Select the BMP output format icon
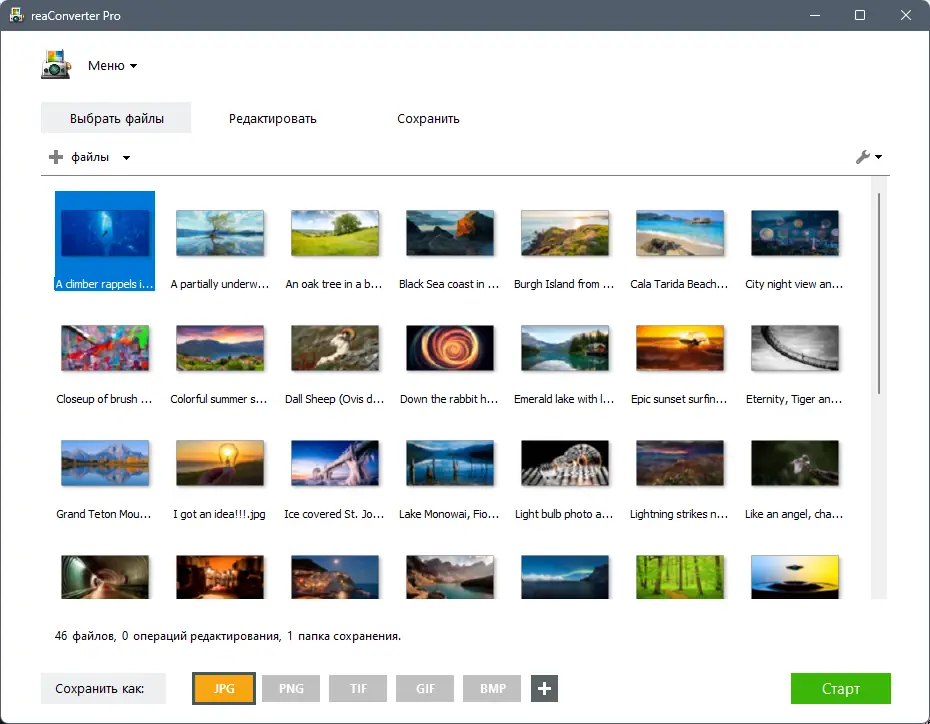The width and height of the screenshot is (930, 724). point(491,688)
